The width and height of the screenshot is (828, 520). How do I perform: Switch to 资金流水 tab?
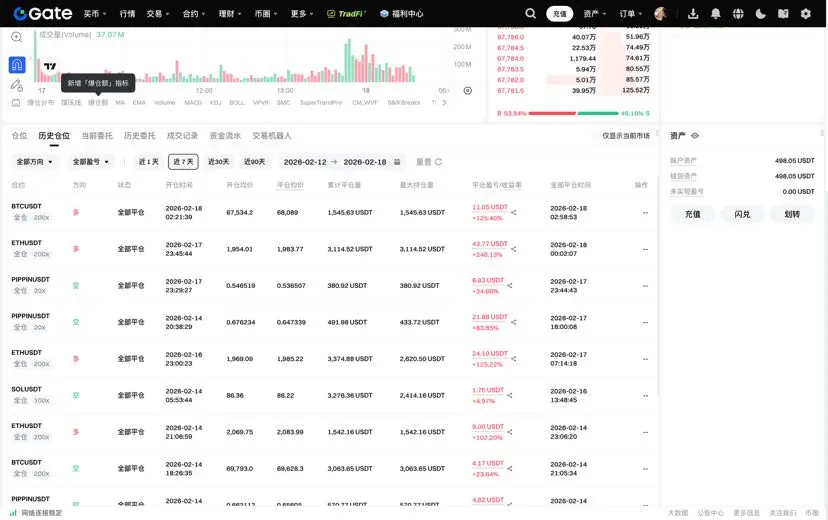click(225, 136)
